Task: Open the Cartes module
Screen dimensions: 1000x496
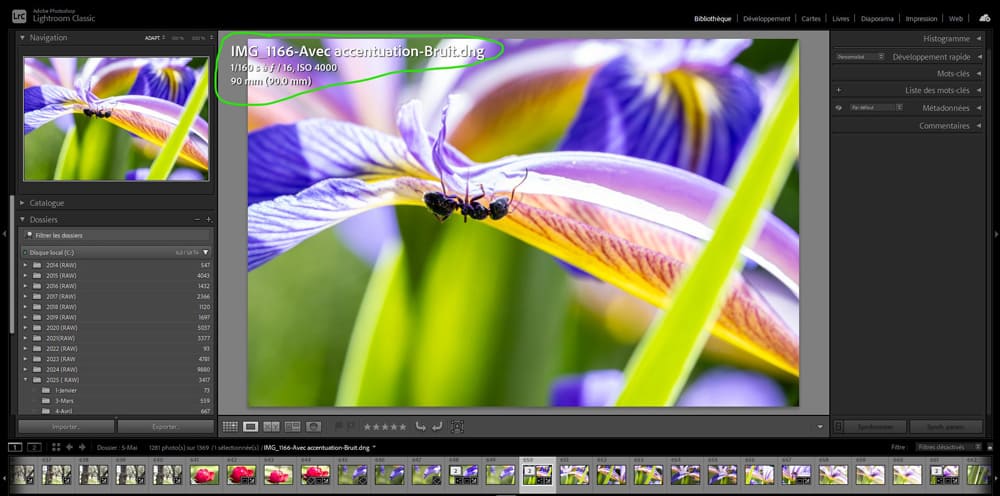Action: [x=810, y=18]
